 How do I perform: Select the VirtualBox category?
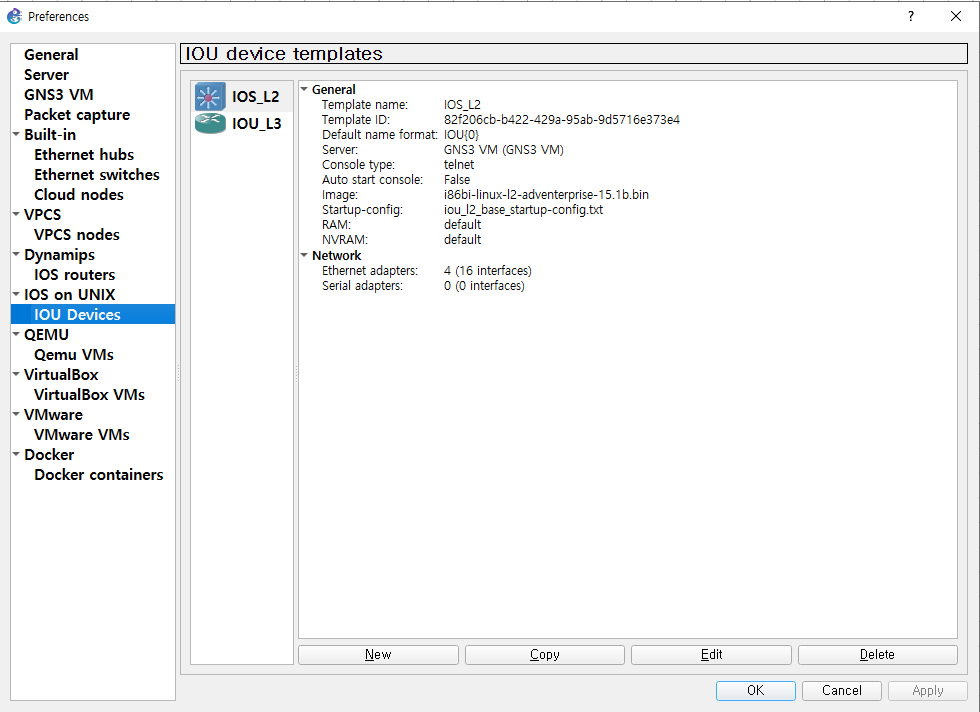tap(61, 374)
